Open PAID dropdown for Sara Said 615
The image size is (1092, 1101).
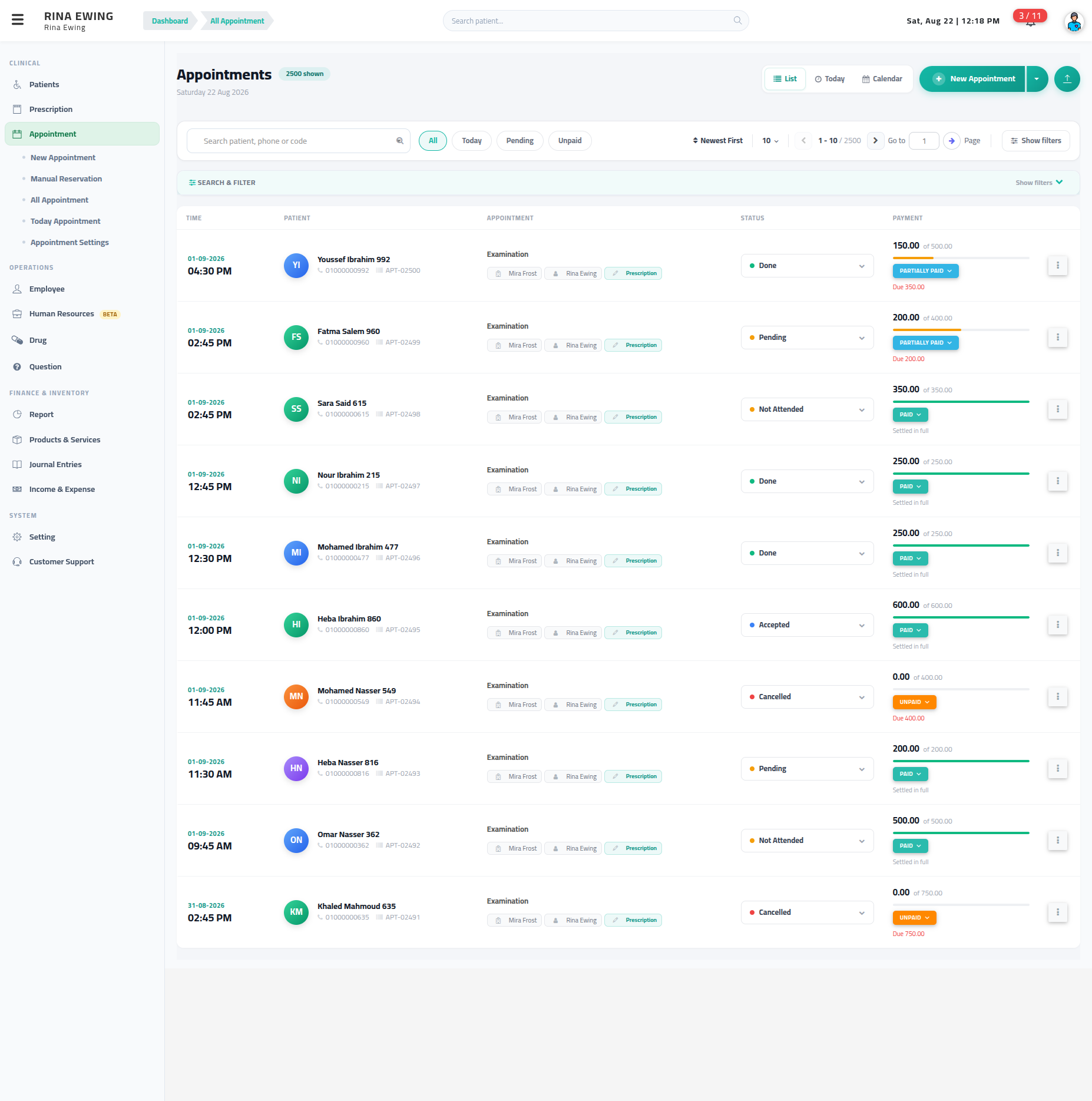click(x=910, y=415)
